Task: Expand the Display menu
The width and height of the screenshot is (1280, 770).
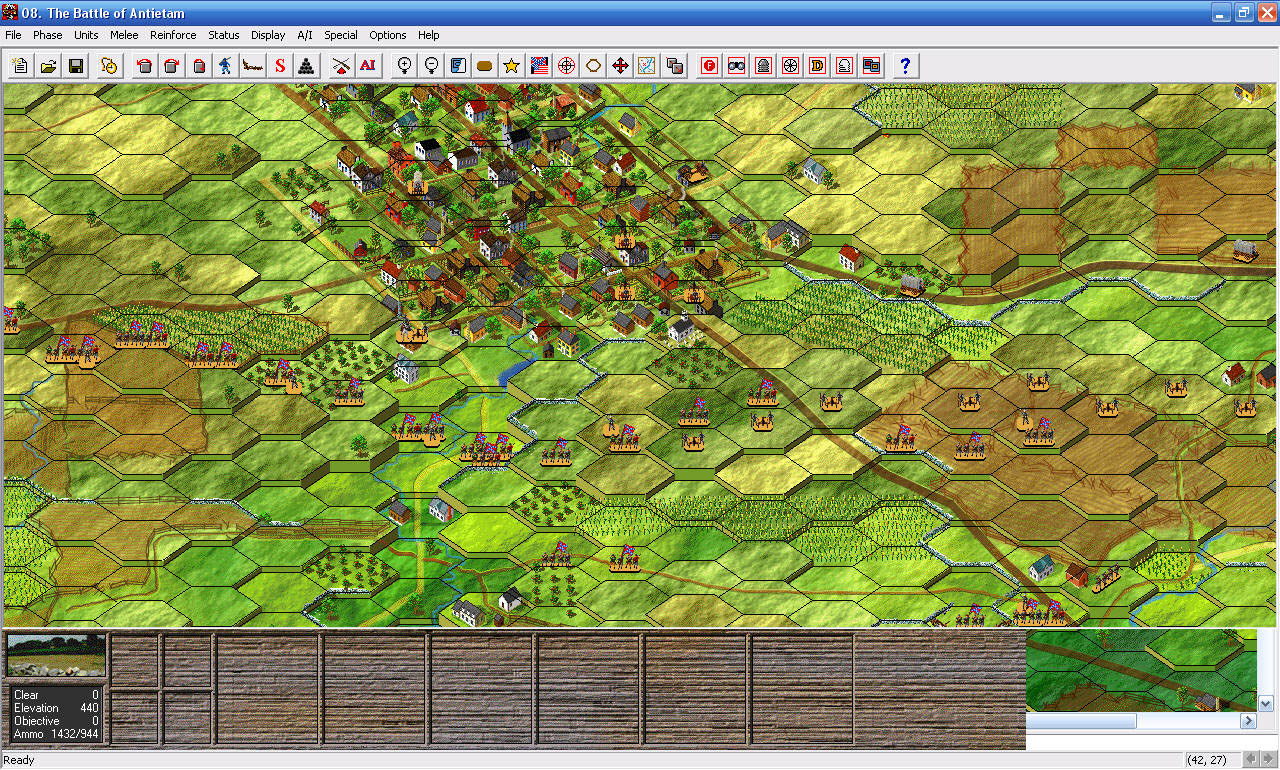Action: click(x=268, y=35)
